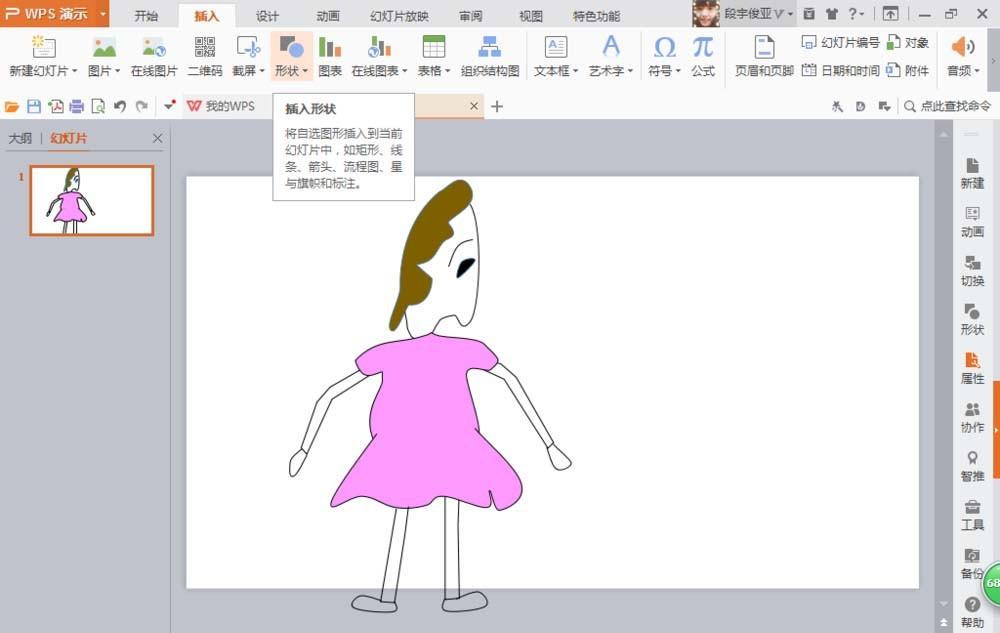Output the file as PDF
This screenshot has width=1000, height=633.
pyautogui.click(x=56, y=105)
